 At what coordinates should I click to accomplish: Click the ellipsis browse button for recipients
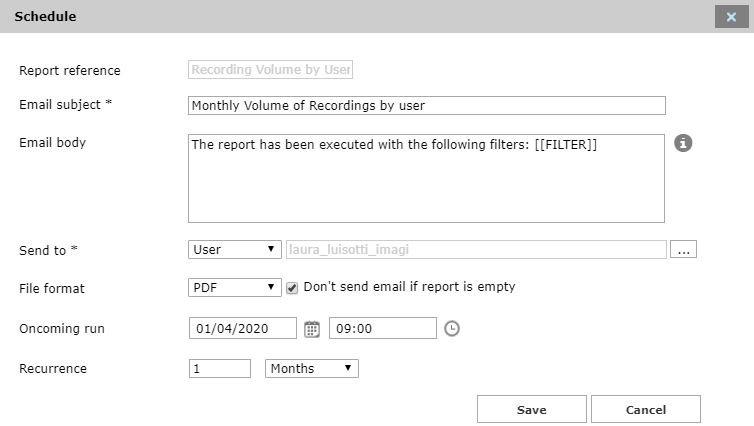(684, 250)
